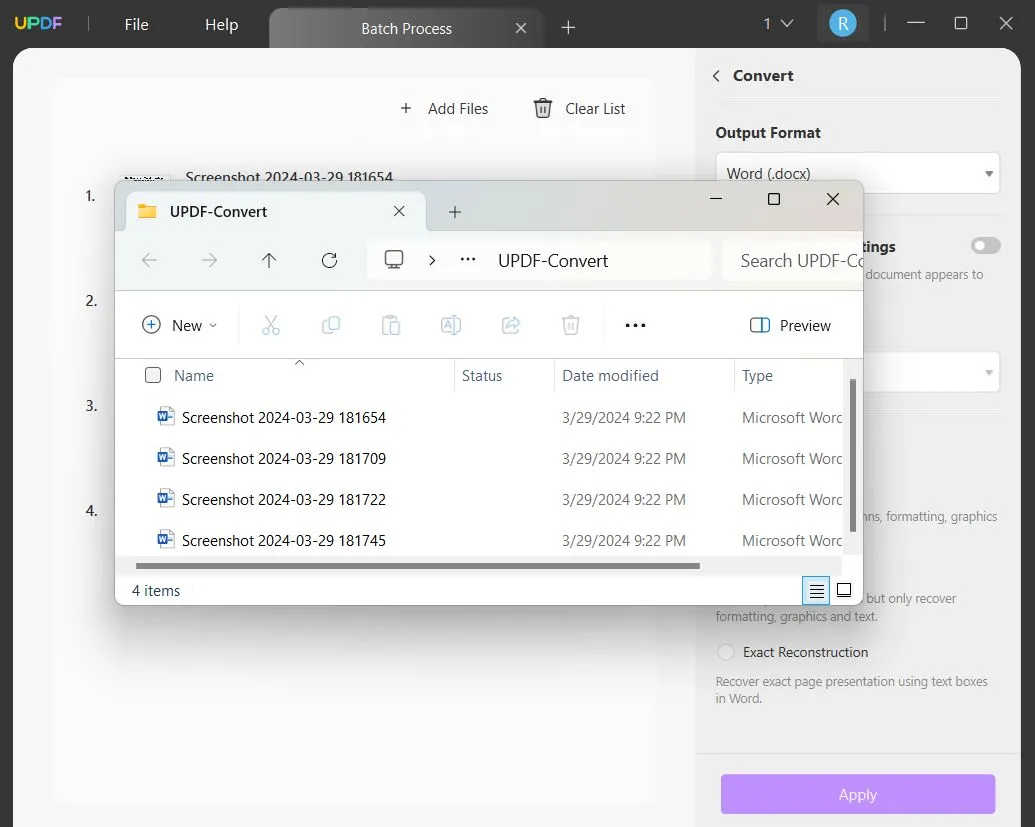The width and height of the screenshot is (1035, 827).
Task: Click the Search UPDF-Convert box
Action: 792,261
